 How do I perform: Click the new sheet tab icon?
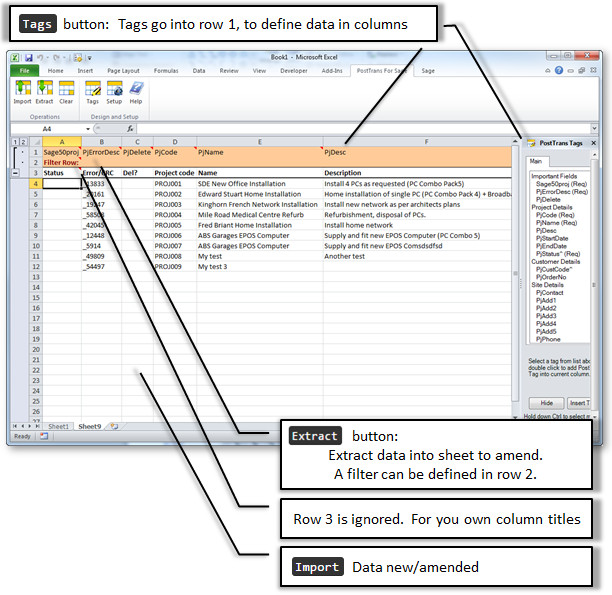114,426
